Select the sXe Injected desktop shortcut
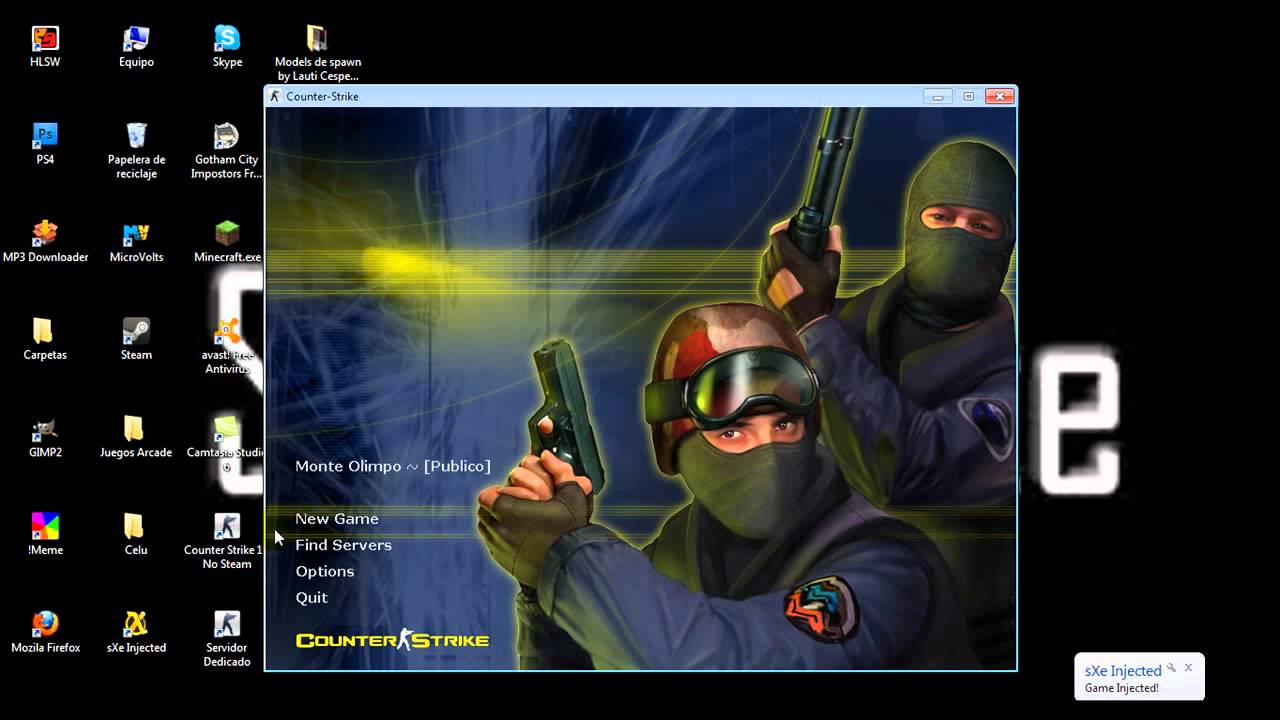 pyautogui.click(x=136, y=632)
